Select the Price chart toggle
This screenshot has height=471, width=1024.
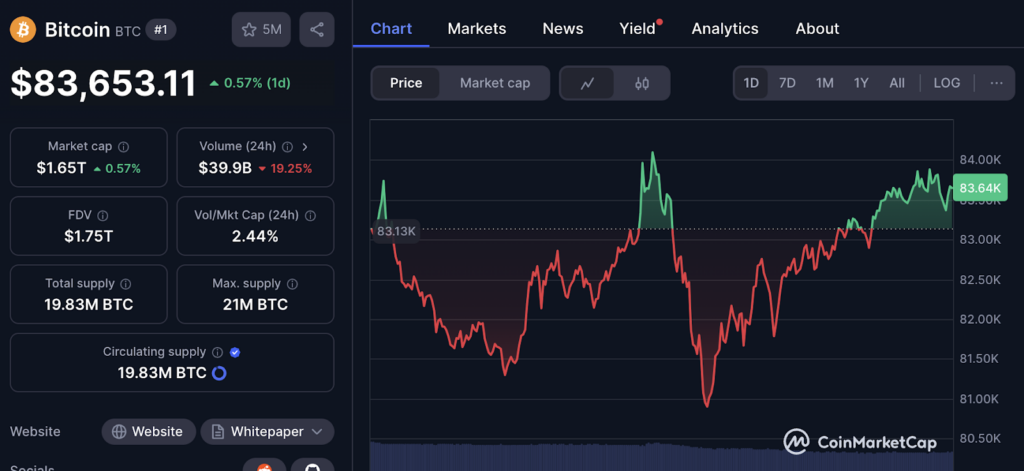[x=406, y=83]
